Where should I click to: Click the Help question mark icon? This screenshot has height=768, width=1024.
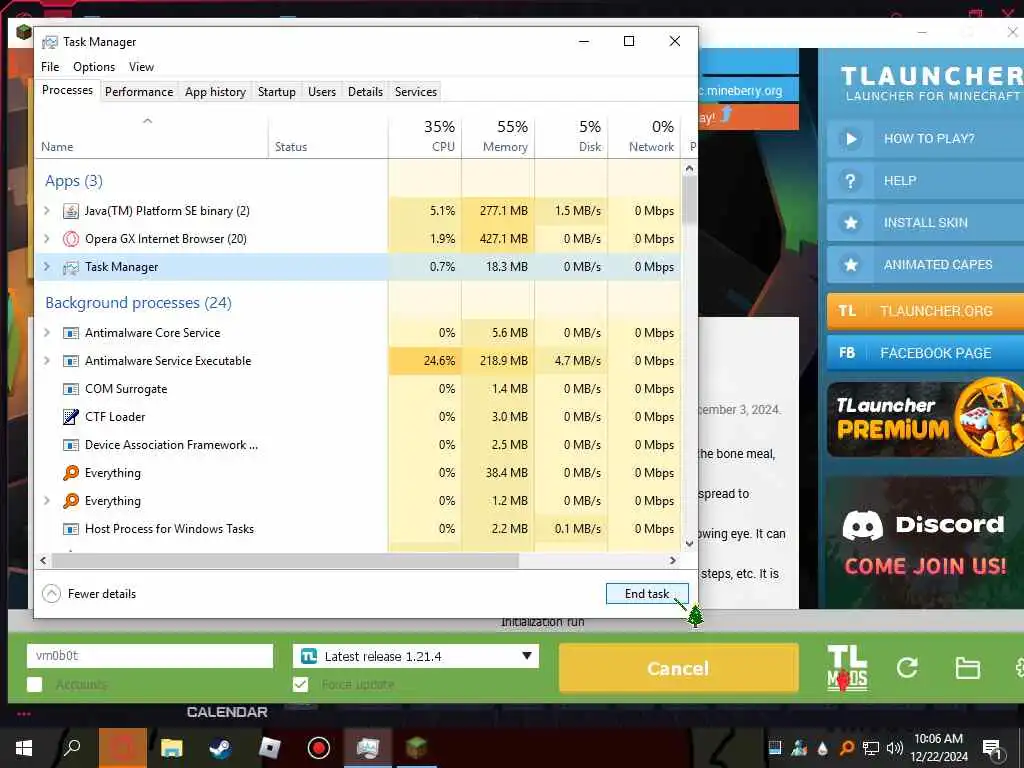pos(850,181)
